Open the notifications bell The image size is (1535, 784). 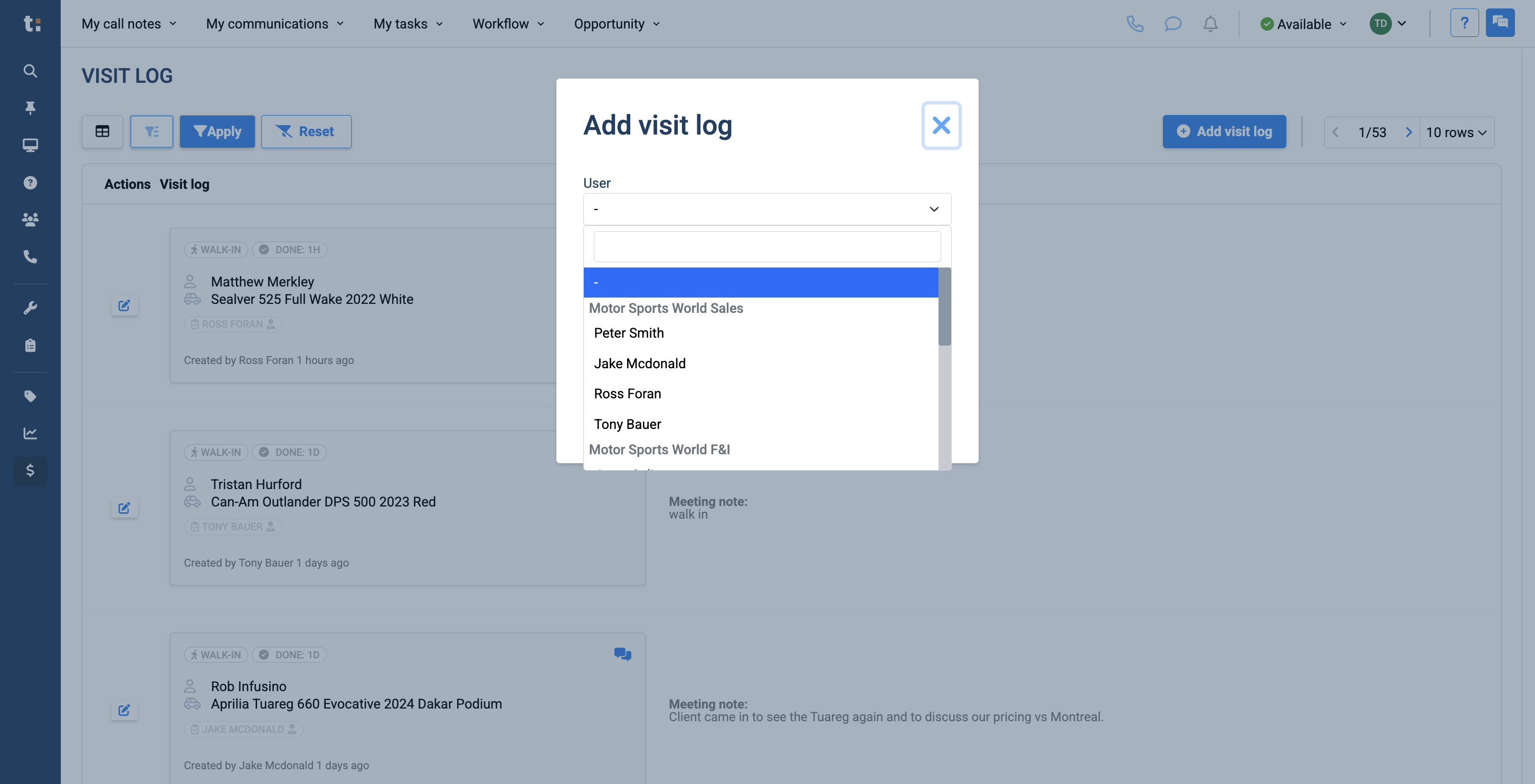pos(1210,24)
